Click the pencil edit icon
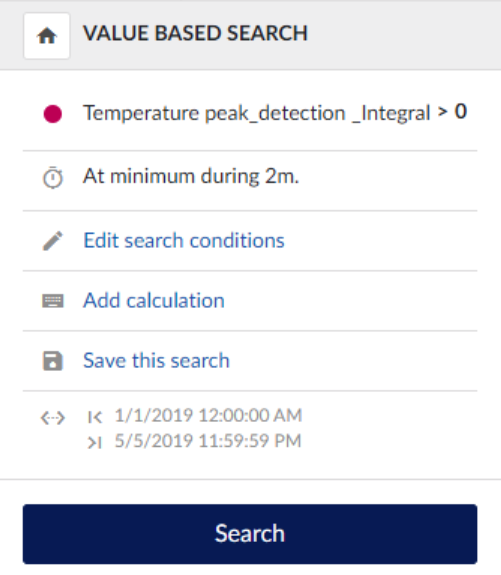Screen dimensions: 501x575 tap(53, 241)
